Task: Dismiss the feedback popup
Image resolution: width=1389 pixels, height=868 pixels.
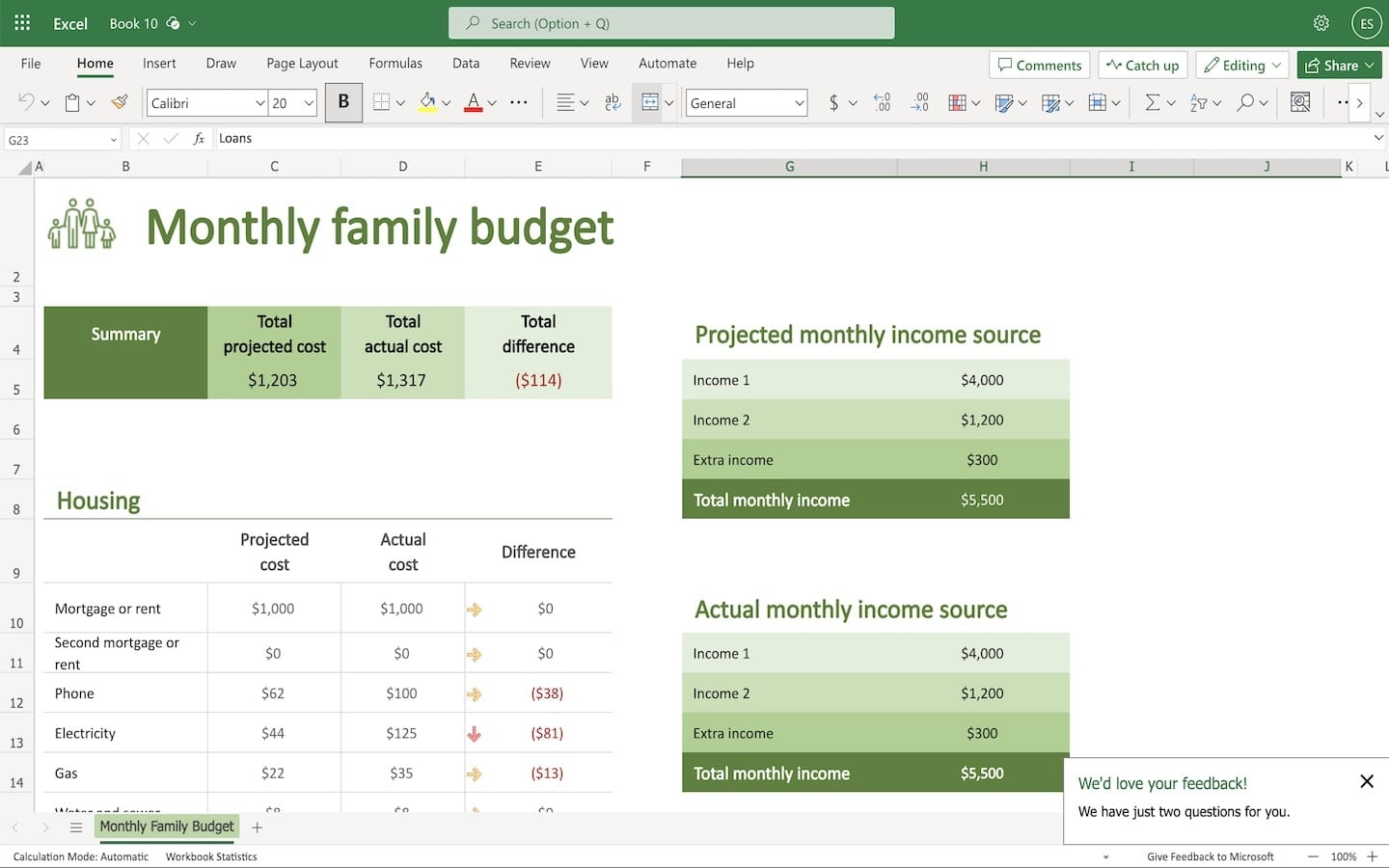Action: tap(1367, 782)
